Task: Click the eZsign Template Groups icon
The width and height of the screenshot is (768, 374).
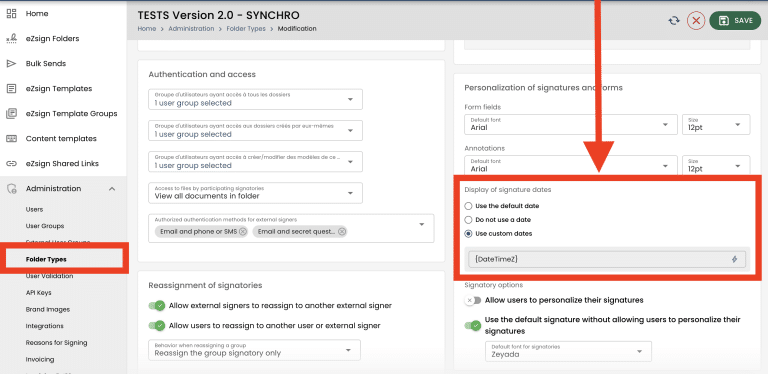Action: [11, 114]
